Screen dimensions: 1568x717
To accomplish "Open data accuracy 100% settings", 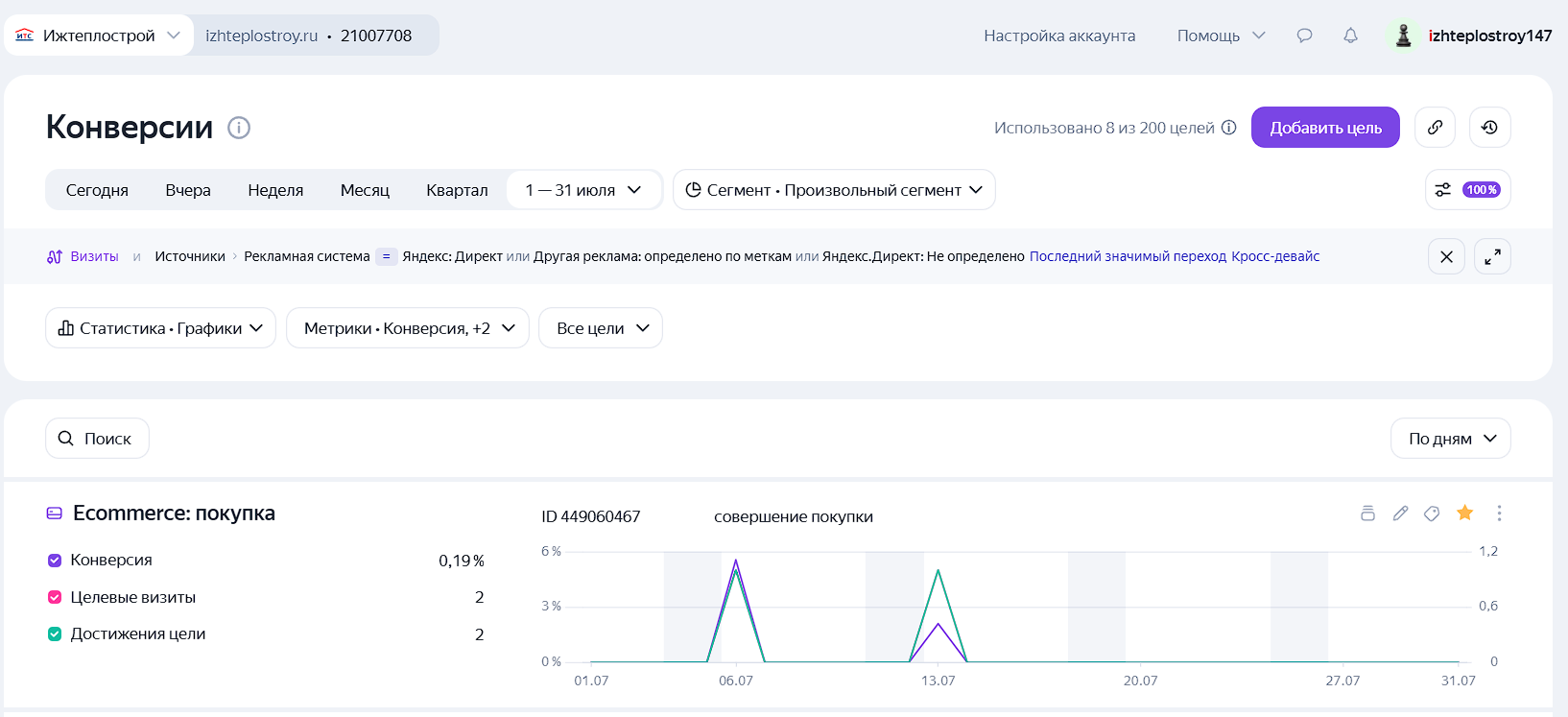I will [1467, 190].
